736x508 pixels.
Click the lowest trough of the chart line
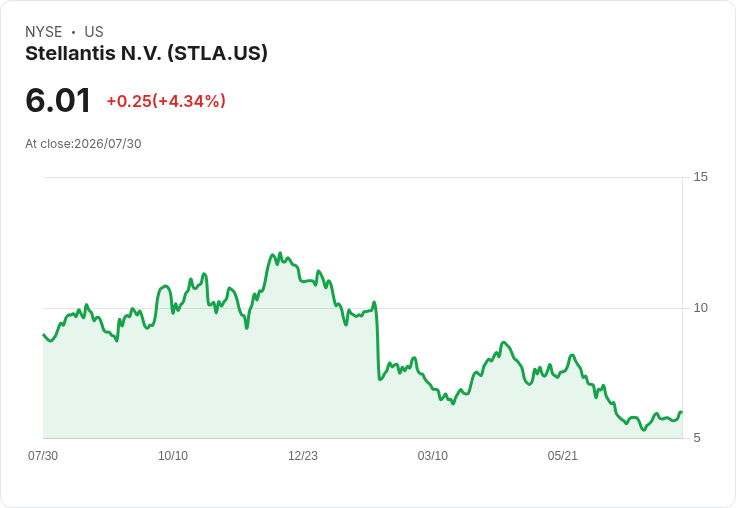(644, 430)
